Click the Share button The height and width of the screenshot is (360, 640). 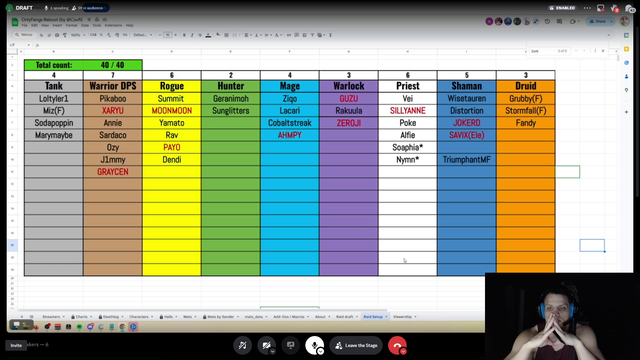pyautogui.click(x=597, y=22)
